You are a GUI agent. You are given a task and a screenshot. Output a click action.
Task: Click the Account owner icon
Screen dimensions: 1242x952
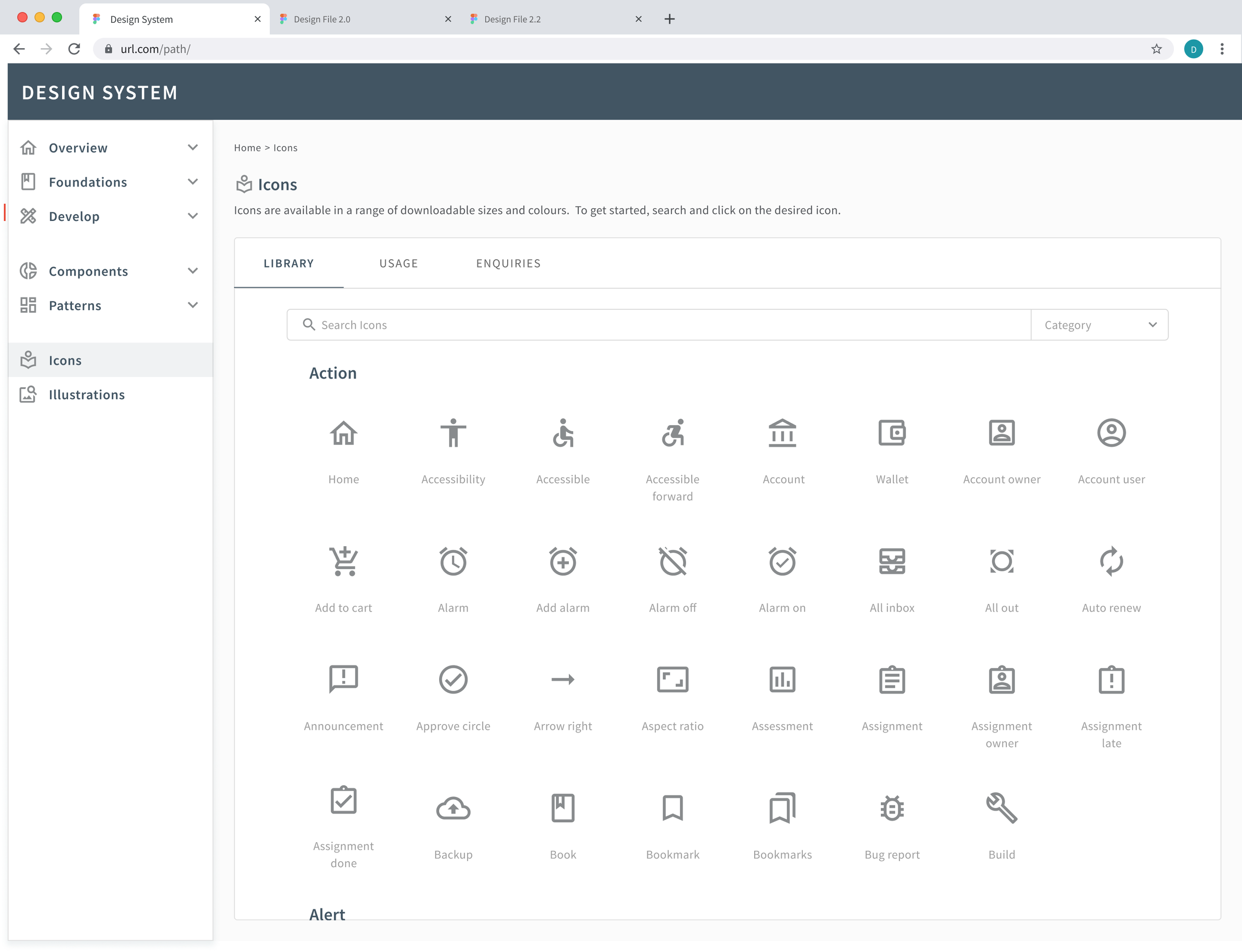tap(1002, 434)
